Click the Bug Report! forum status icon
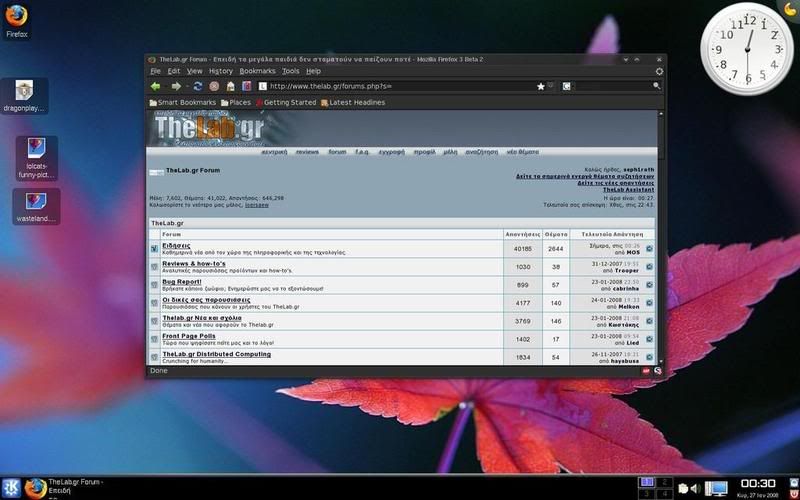Image resolution: width=800 pixels, height=500 pixels. (x=154, y=285)
